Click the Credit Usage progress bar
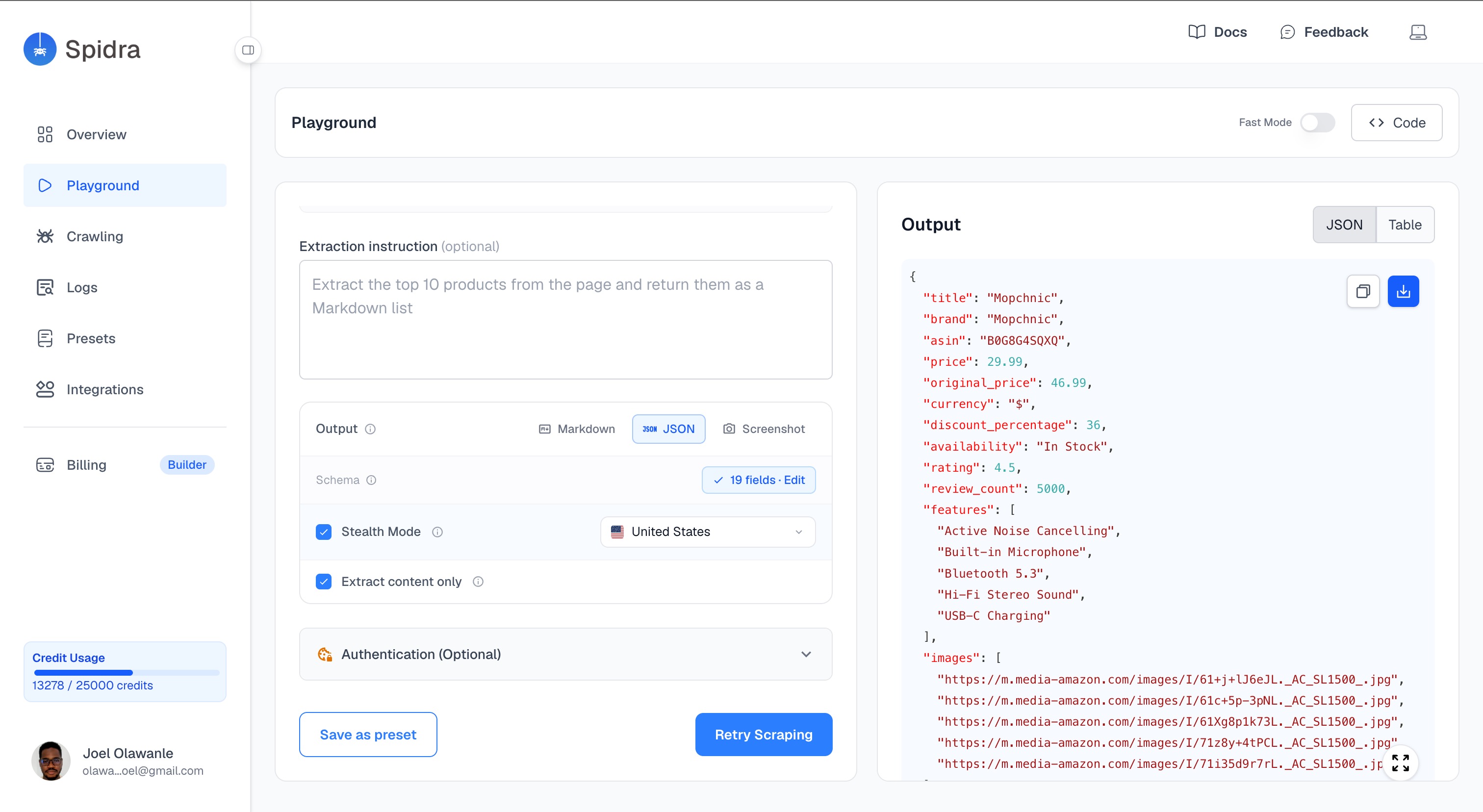 tap(126, 673)
